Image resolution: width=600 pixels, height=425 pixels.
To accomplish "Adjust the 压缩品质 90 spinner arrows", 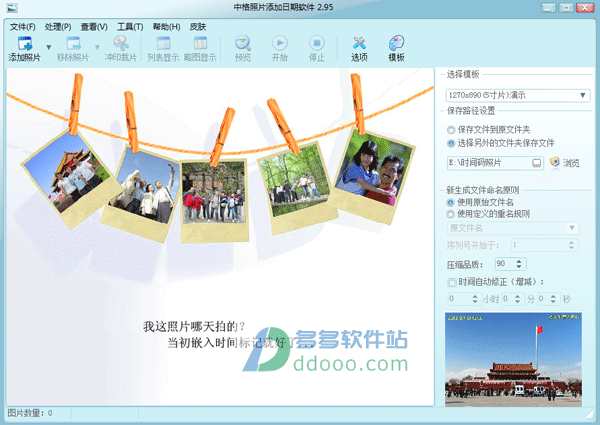I will pyautogui.click(x=519, y=264).
